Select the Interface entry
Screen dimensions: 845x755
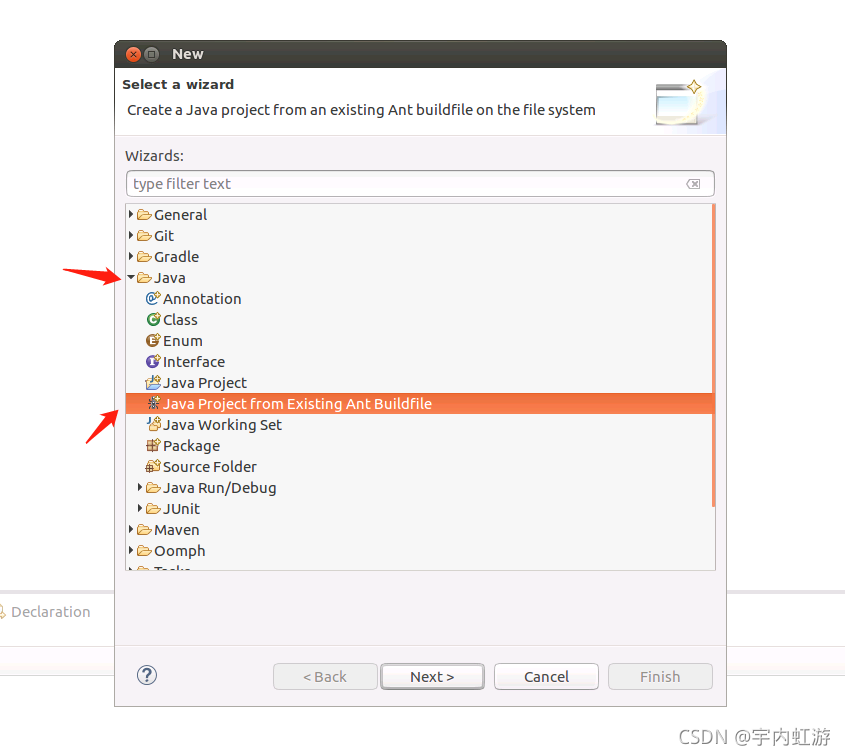click(194, 362)
